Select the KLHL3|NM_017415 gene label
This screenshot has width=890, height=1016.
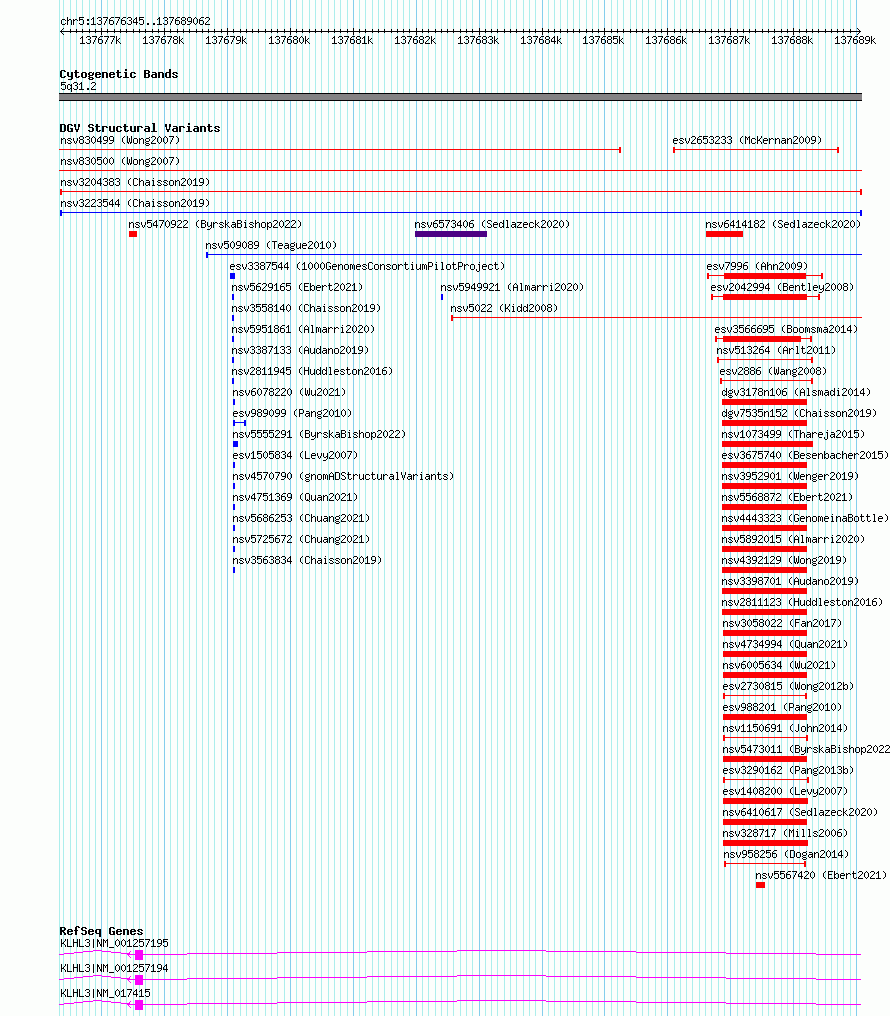click(105, 993)
